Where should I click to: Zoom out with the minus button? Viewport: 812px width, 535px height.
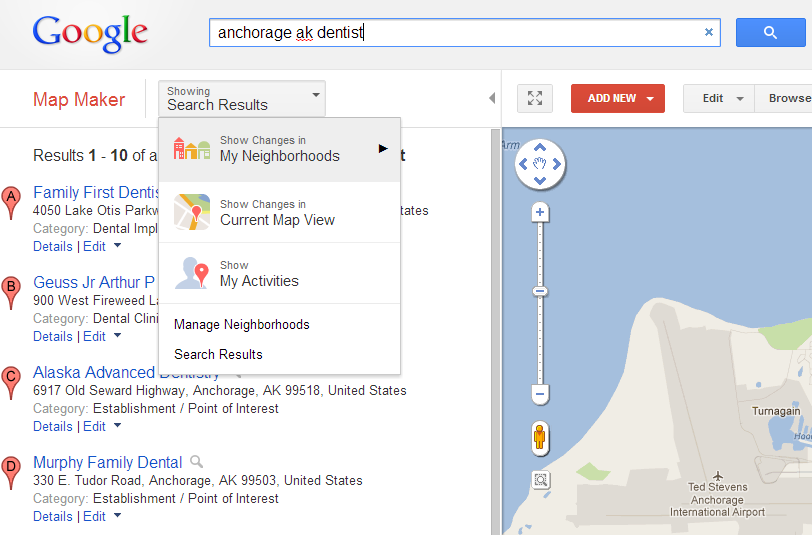540,394
